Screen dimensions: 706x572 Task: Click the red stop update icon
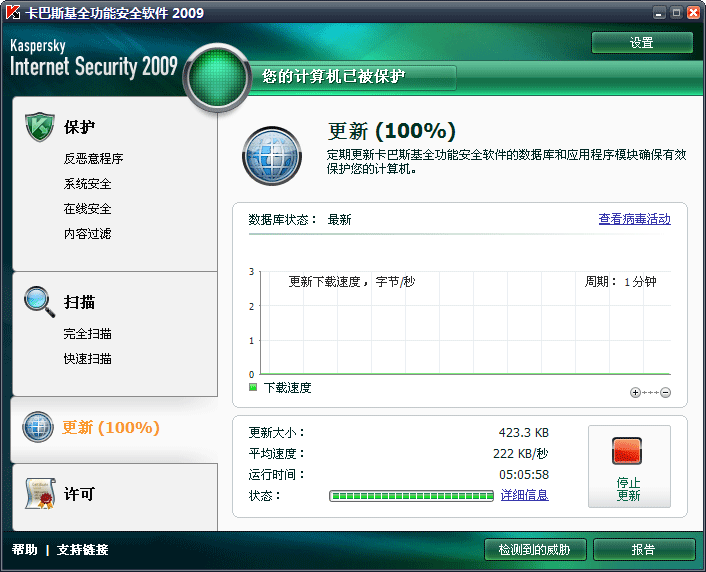[627, 451]
